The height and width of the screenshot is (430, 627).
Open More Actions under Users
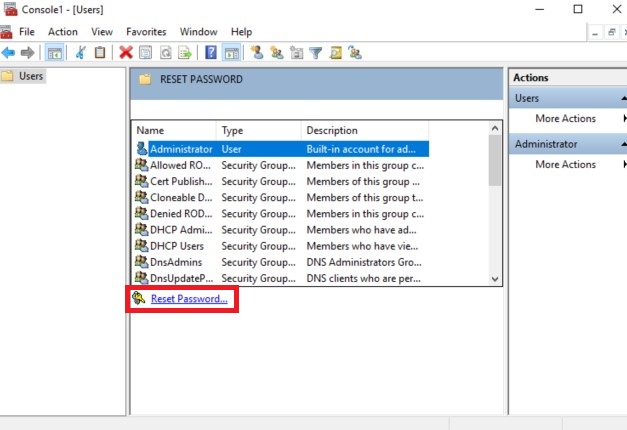pyautogui.click(x=565, y=118)
